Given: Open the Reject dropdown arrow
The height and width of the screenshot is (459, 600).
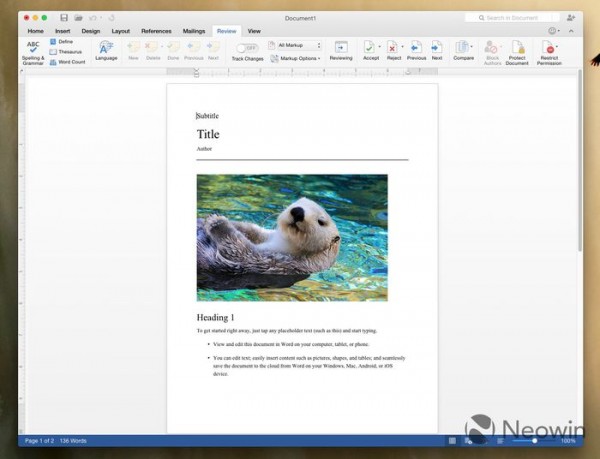Looking at the screenshot, I should (x=402, y=47).
